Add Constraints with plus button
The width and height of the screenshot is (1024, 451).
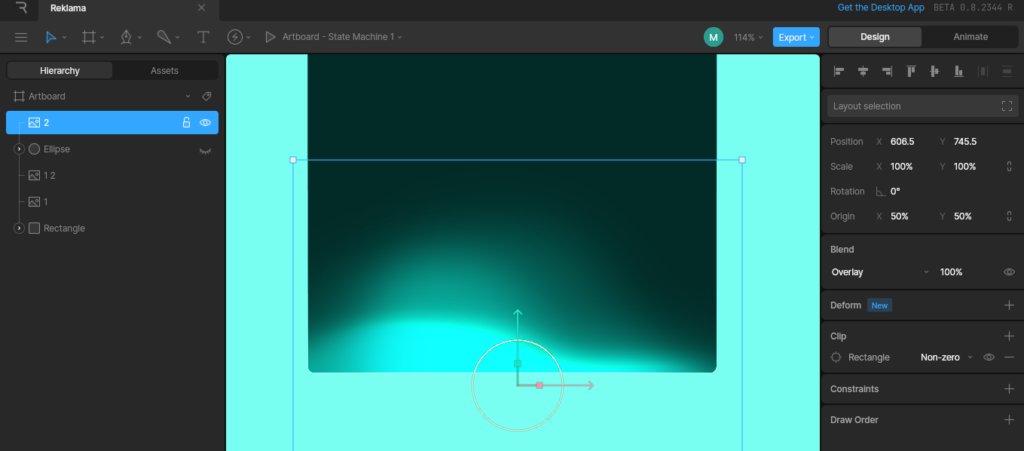pyautogui.click(x=1009, y=388)
